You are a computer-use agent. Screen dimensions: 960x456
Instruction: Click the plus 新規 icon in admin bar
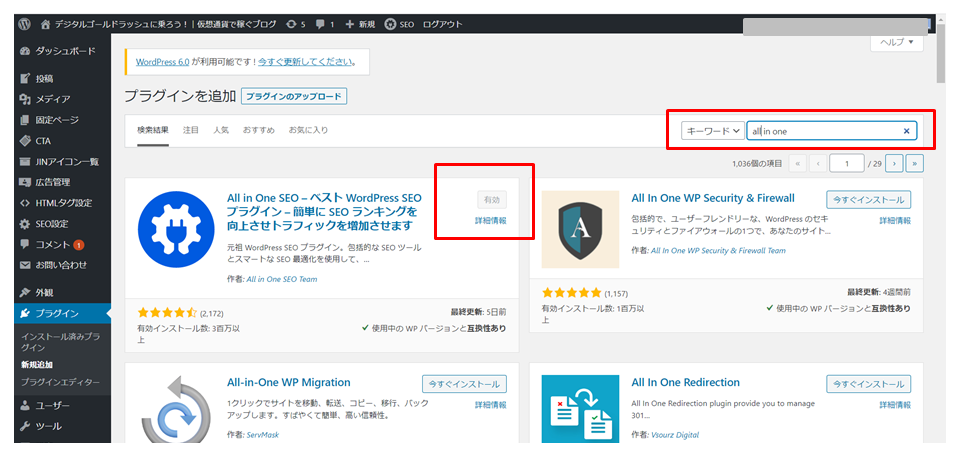click(350, 24)
